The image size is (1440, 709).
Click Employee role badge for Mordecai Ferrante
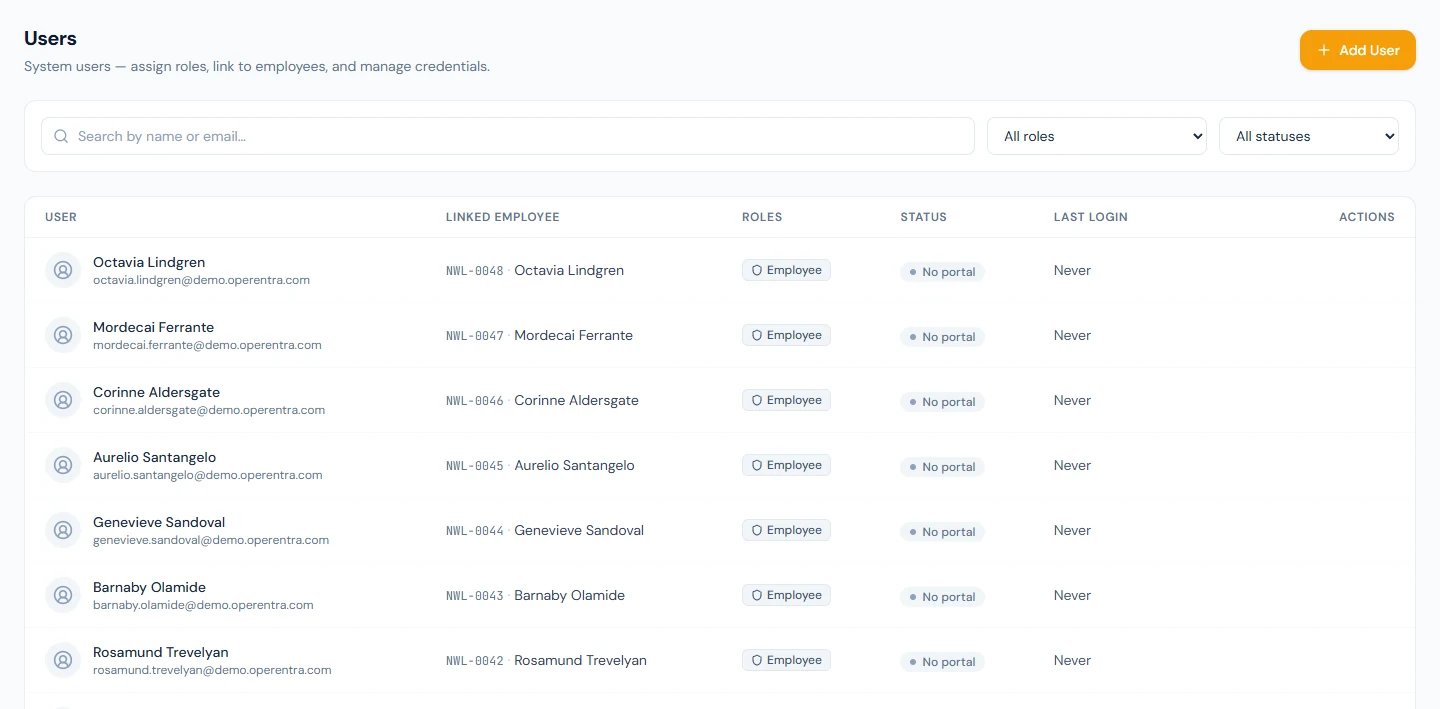786,335
